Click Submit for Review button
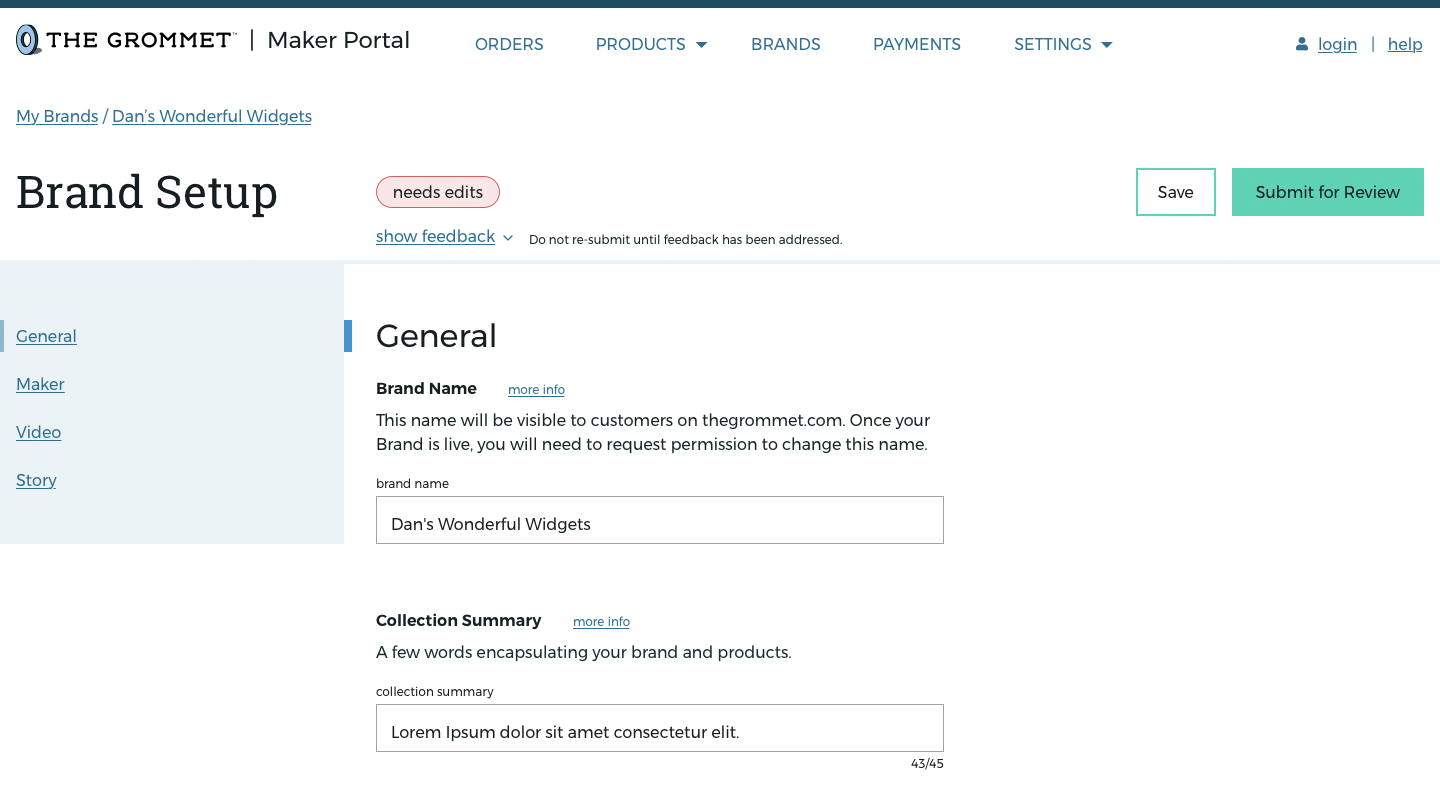Screen dimensions: 1440x792 point(1328,192)
